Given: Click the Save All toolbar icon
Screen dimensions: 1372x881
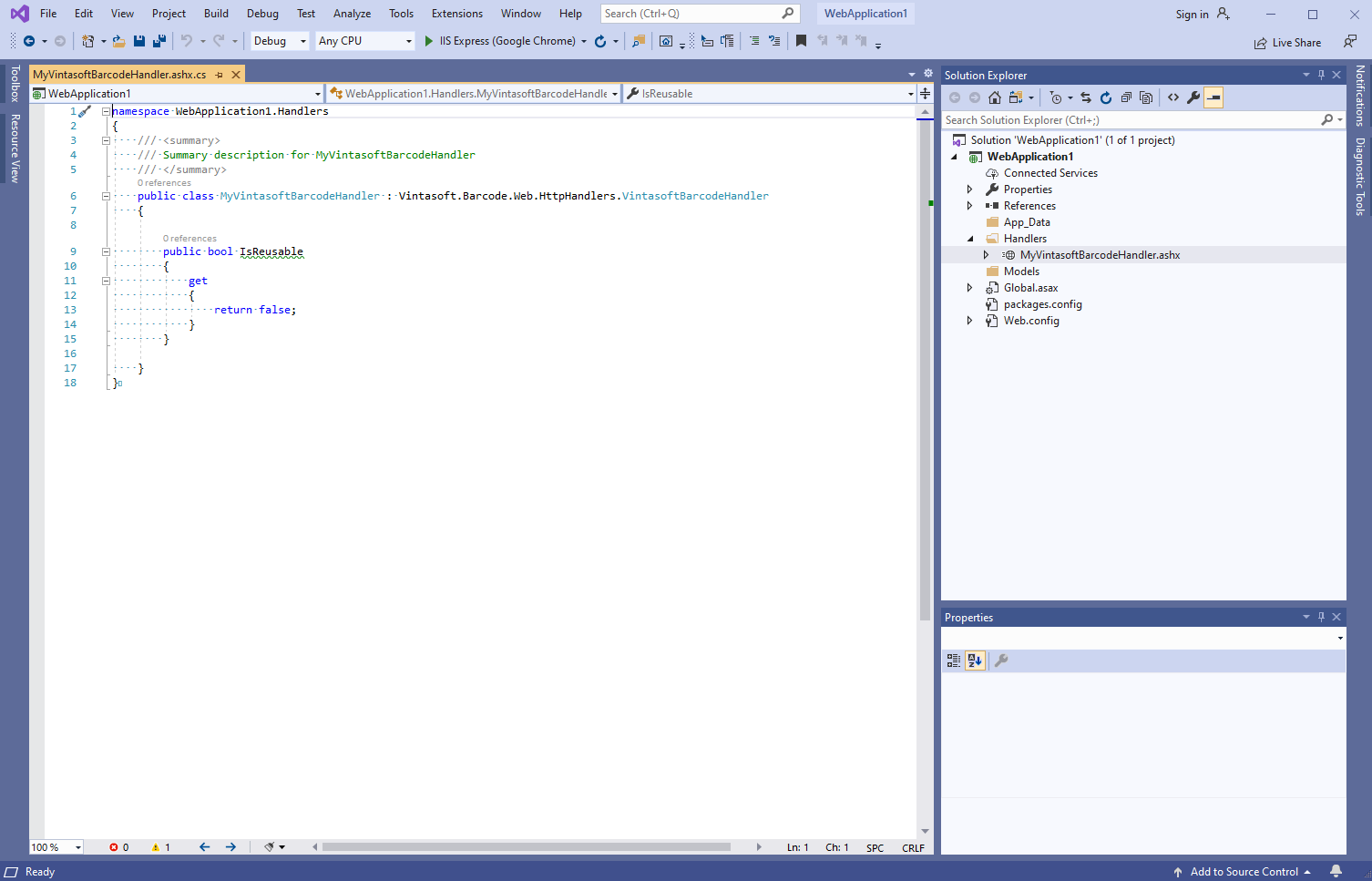Looking at the screenshot, I should 159,41.
